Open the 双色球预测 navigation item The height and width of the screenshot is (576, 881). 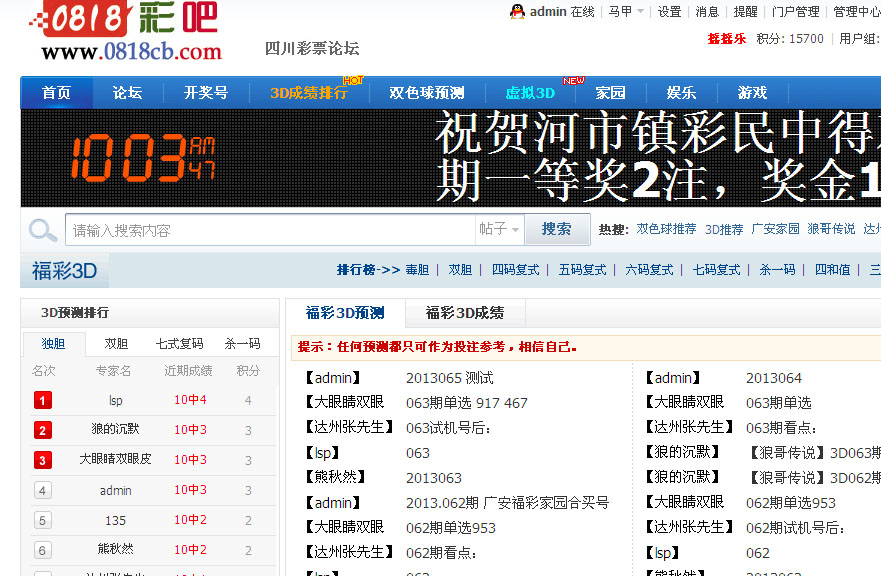point(427,93)
